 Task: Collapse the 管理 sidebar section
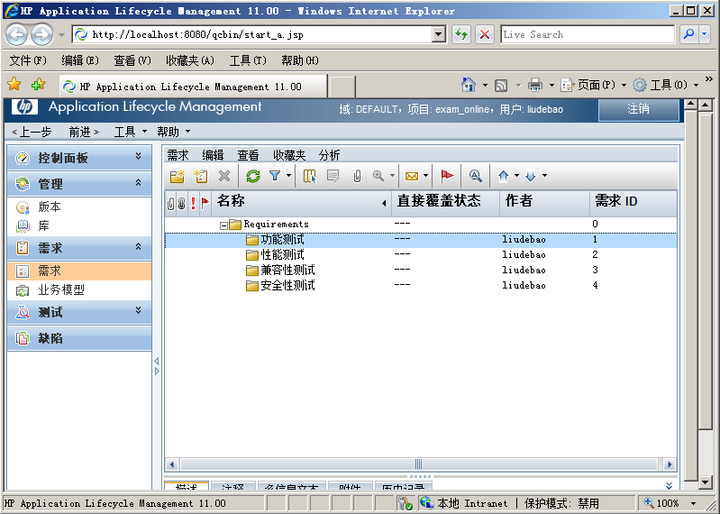138,182
